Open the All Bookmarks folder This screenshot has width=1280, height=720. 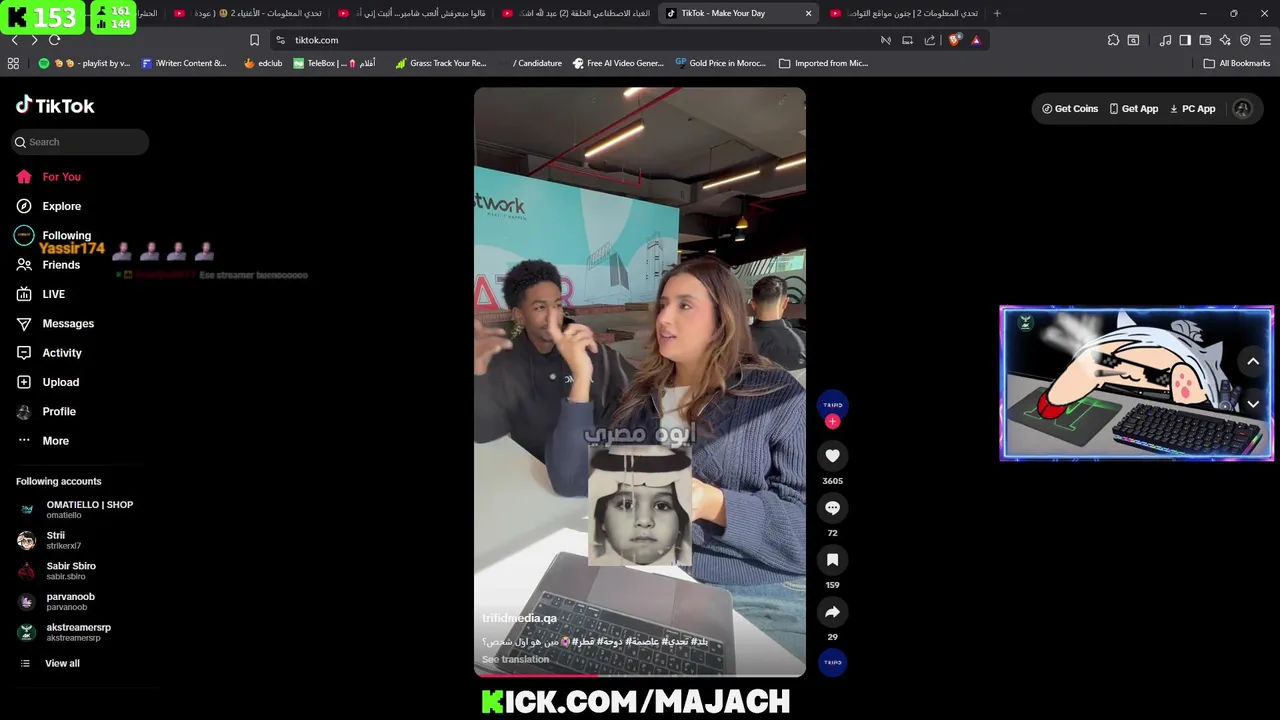[1237, 63]
